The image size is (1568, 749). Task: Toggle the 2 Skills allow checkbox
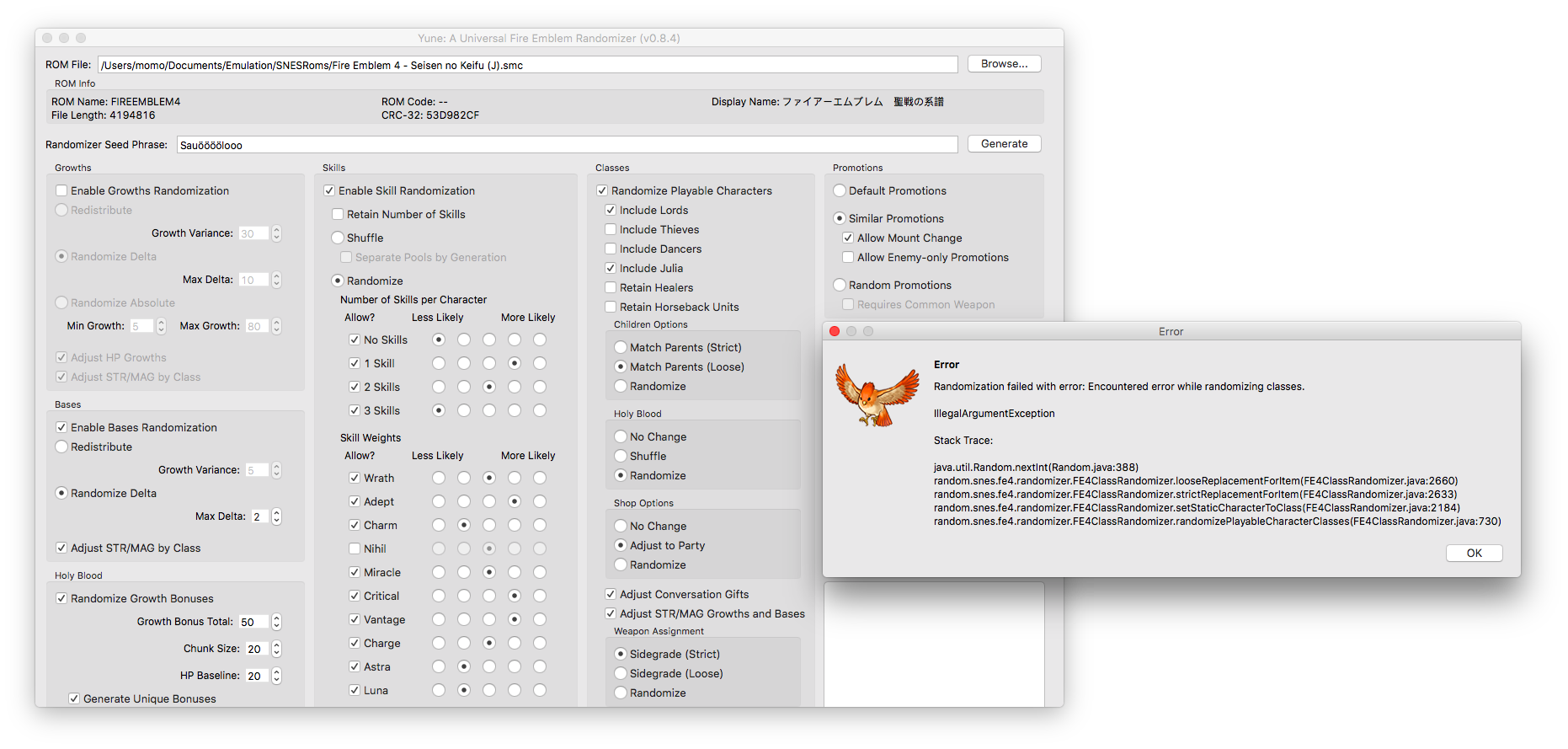click(355, 387)
